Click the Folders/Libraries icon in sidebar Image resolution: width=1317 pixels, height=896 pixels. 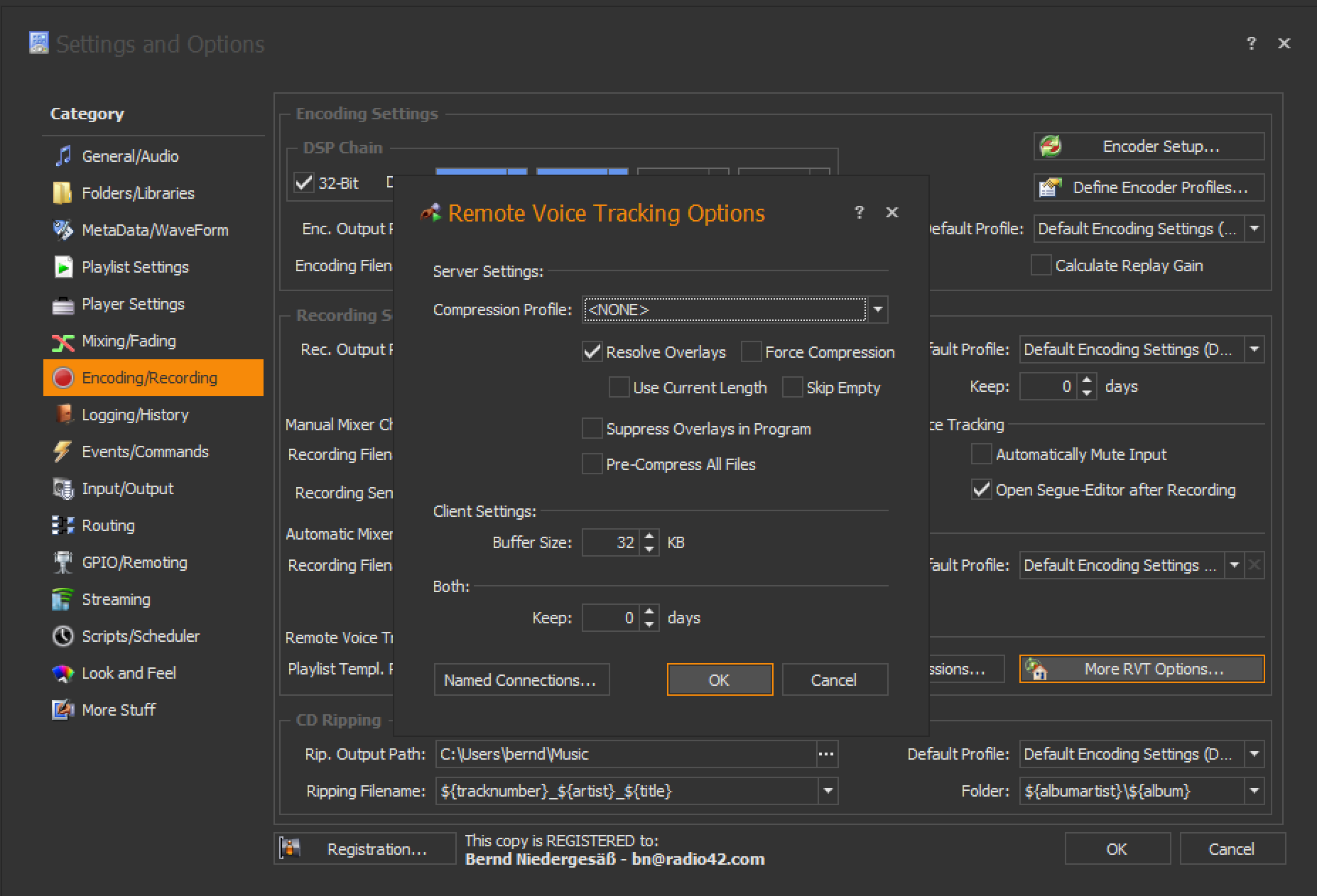click(x=63, y=193)
